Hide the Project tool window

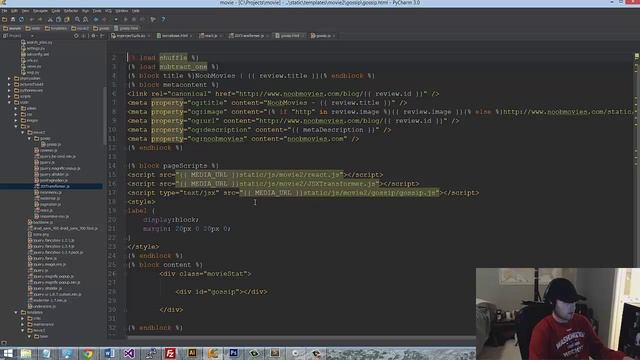click(x=102, y=36)
